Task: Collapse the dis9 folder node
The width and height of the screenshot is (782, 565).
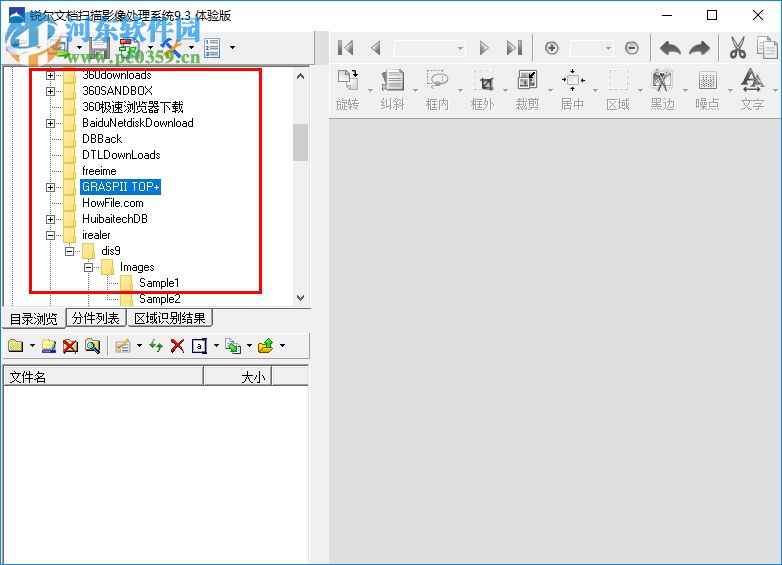Action: [69, 251]
